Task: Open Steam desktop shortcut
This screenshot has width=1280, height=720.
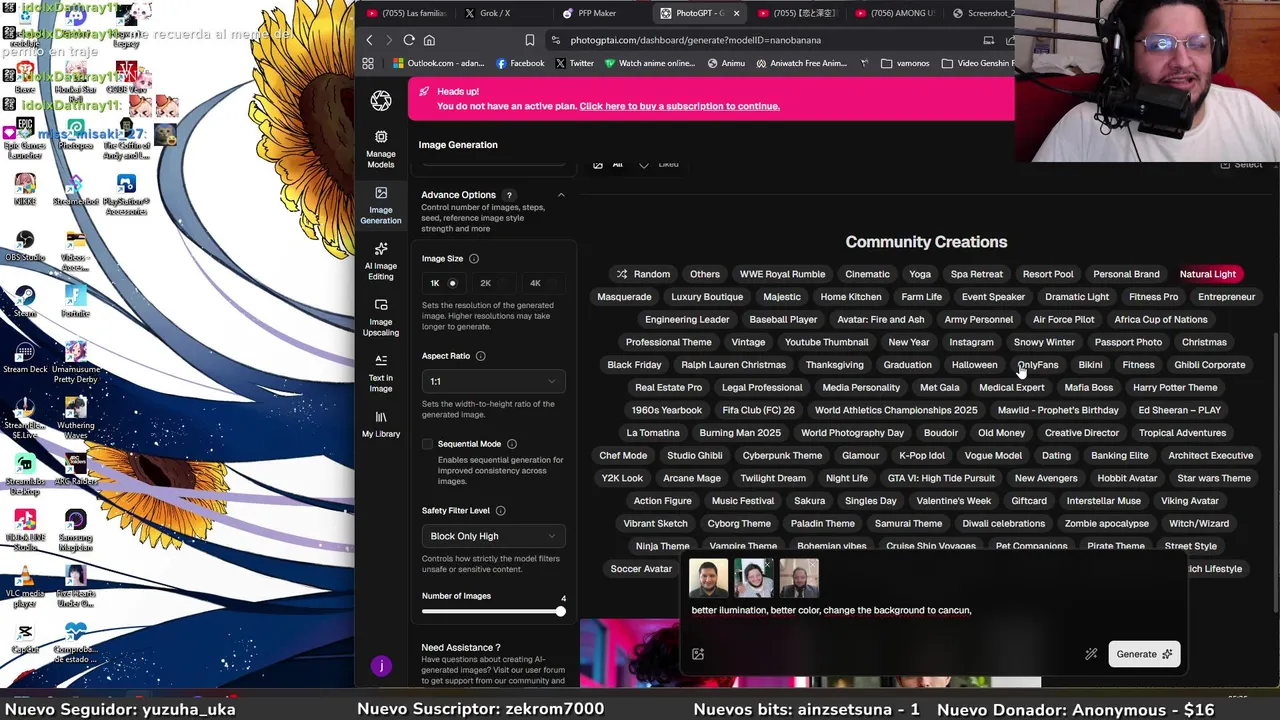Action: point(25,300)
